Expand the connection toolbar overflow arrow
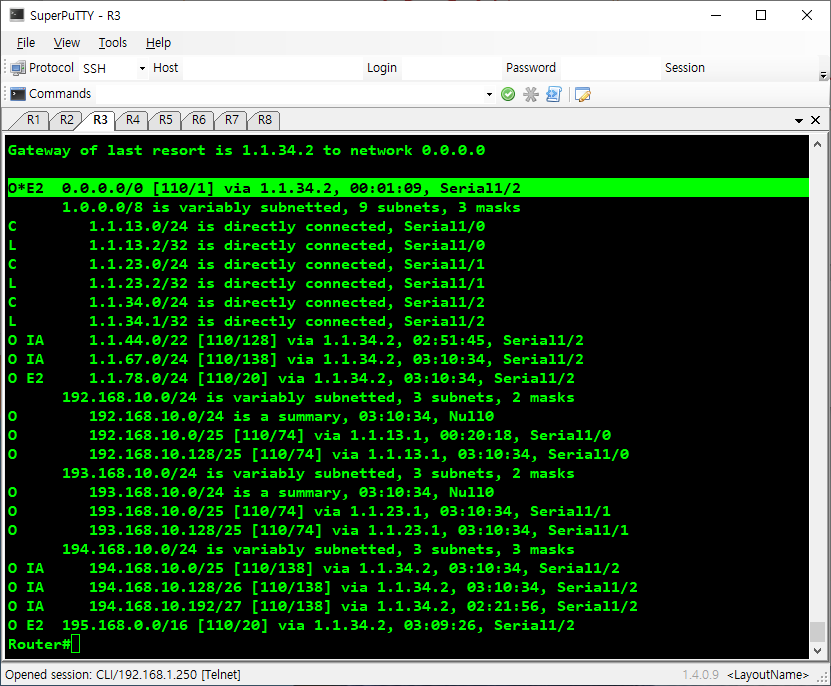This screenshot has width=831, height=686. [823, 75]
